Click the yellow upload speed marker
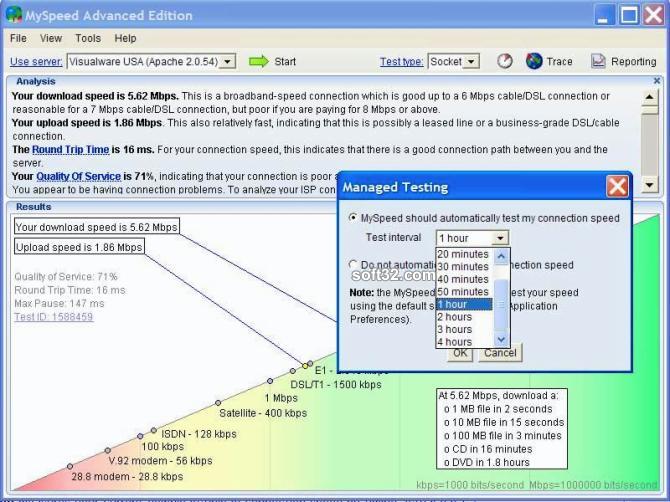 [305, 366]
